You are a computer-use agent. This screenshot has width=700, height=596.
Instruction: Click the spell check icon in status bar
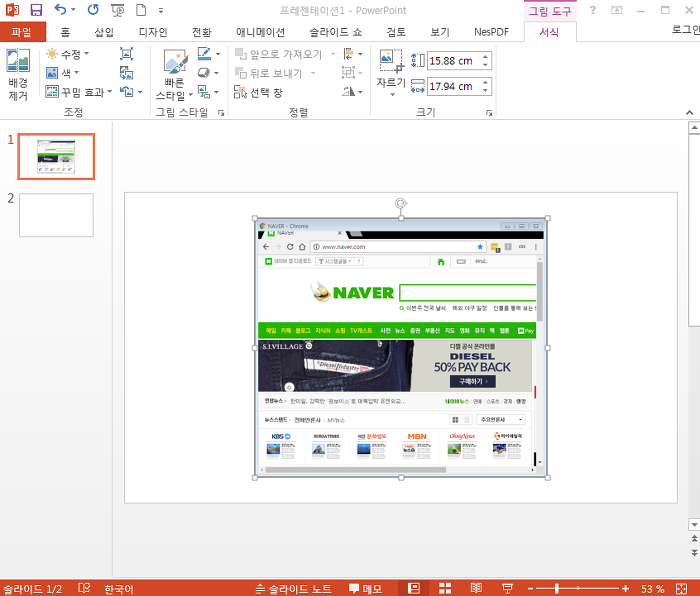pos(84,588)
